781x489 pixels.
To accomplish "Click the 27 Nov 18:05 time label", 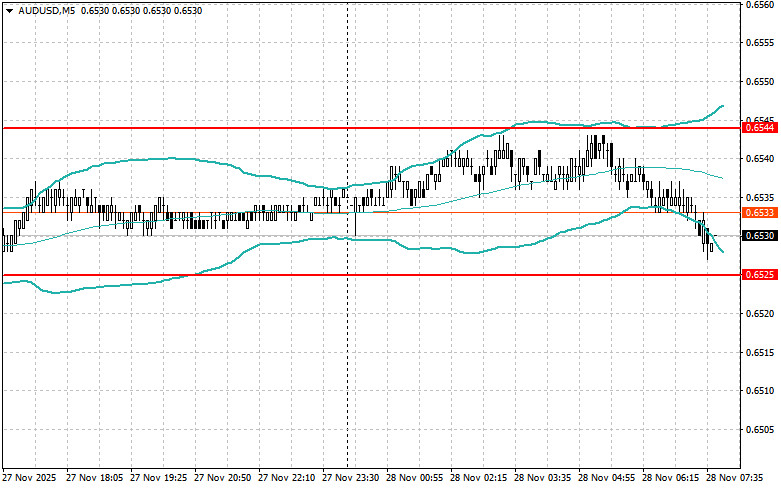I will [95, 478].
